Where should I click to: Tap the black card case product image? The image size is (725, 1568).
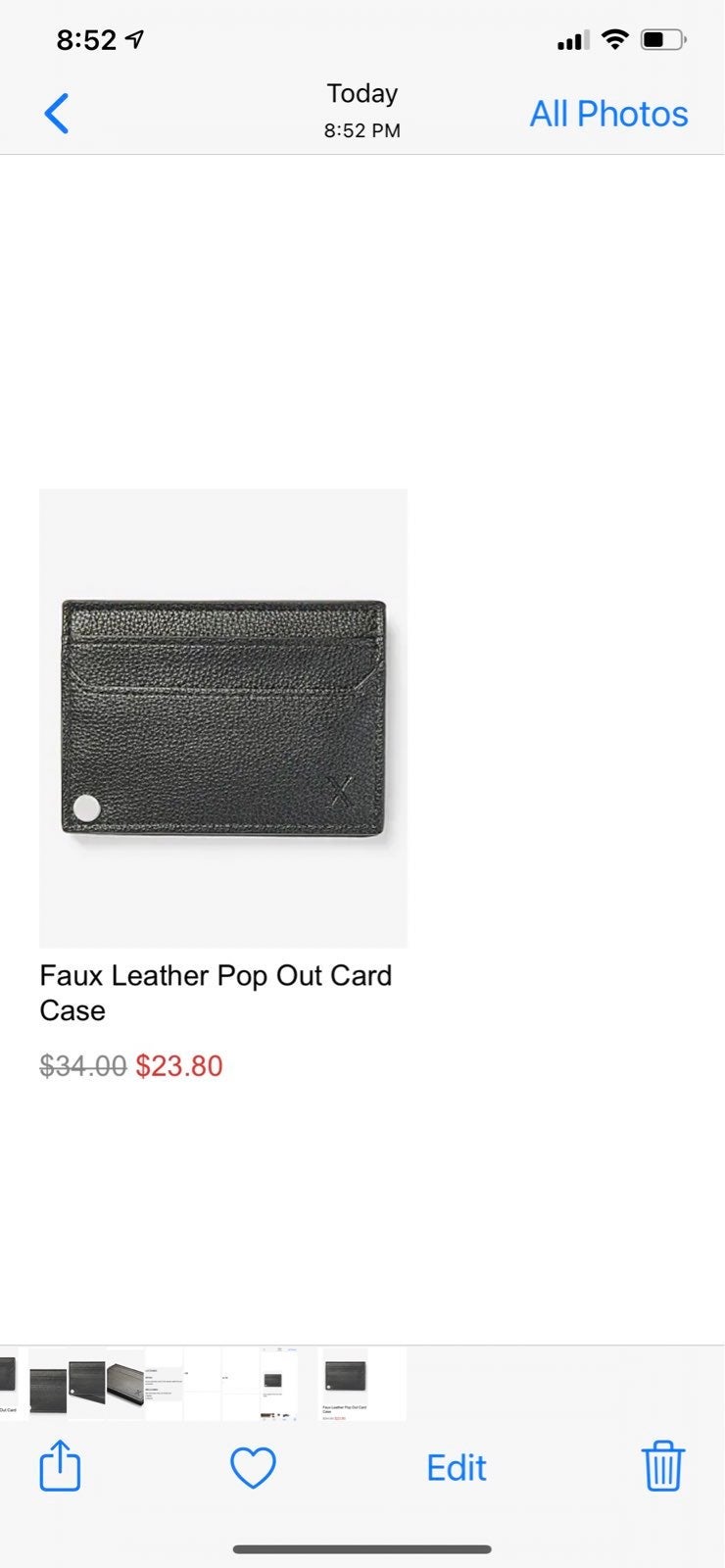click(x=223, y=717)
